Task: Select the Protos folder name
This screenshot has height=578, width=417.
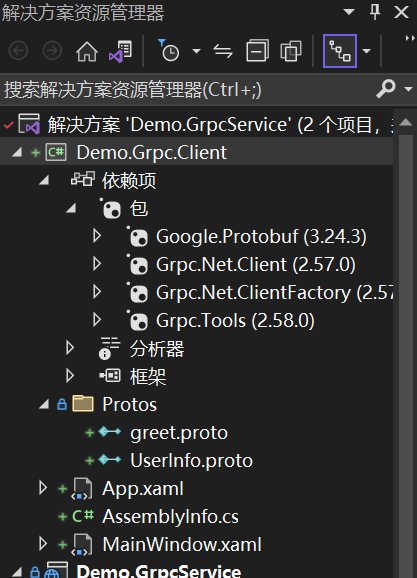Action: [x=129, y=405]
